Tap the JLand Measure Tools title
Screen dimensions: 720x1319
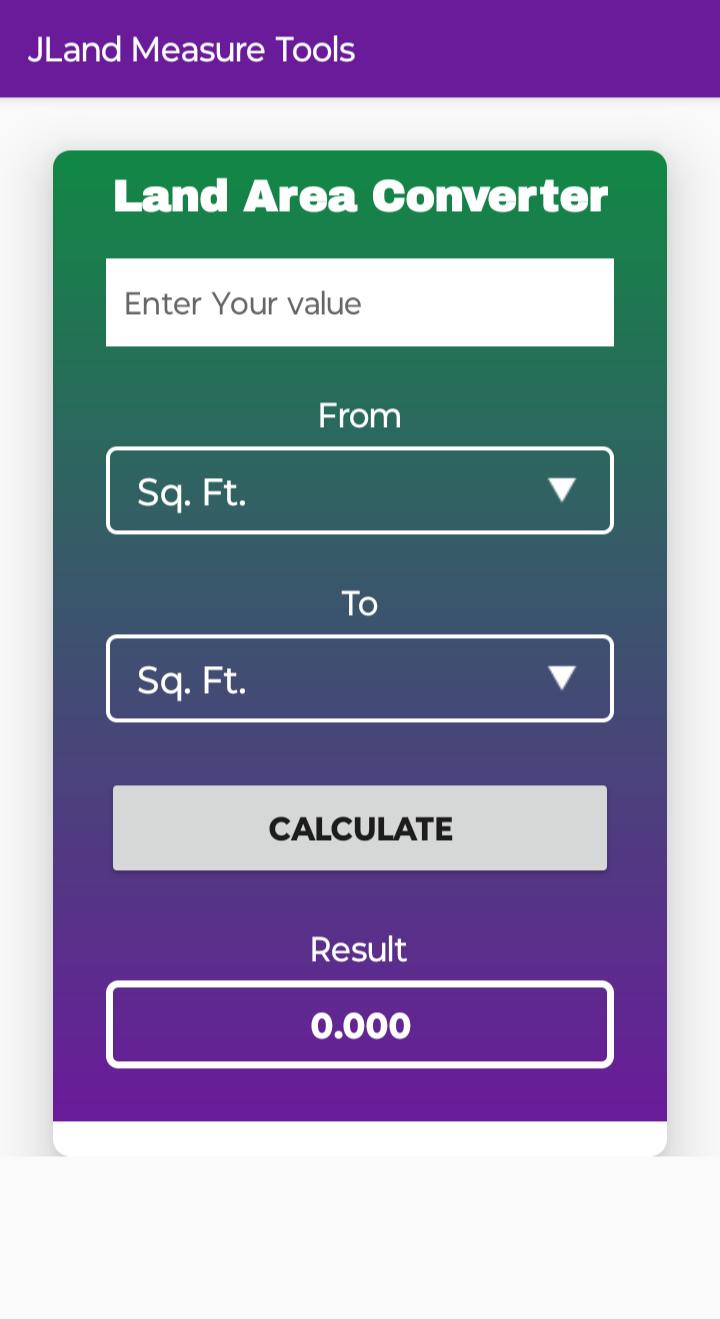click(191, 49)
